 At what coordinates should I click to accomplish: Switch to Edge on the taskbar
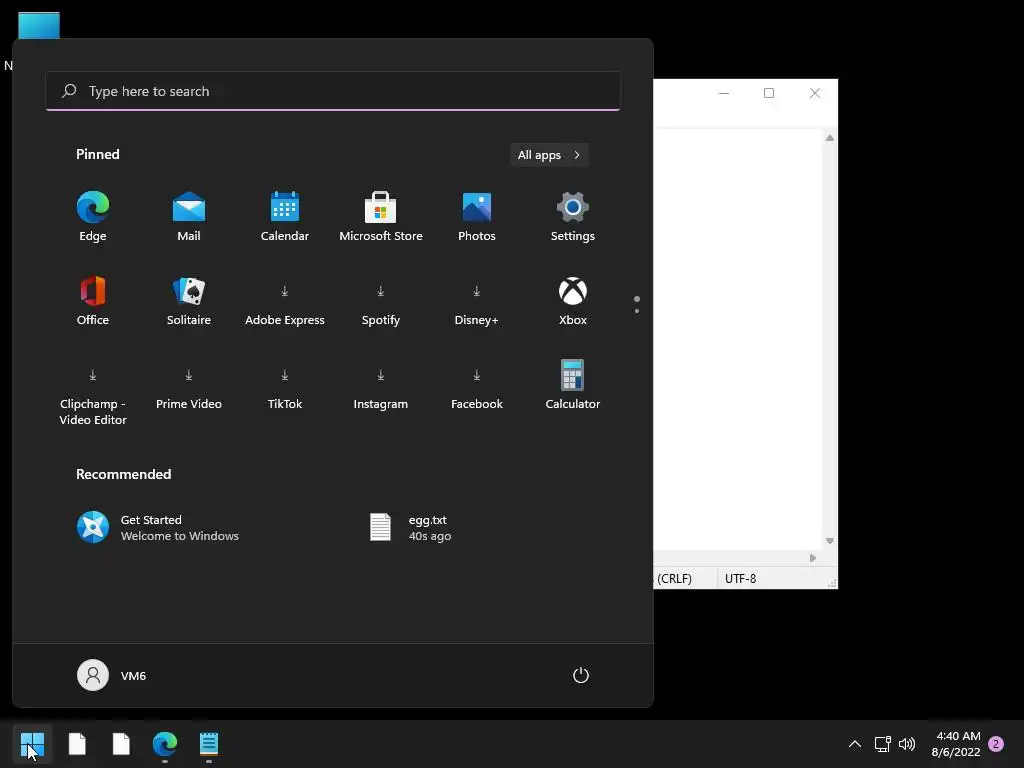tap(165, 744)
